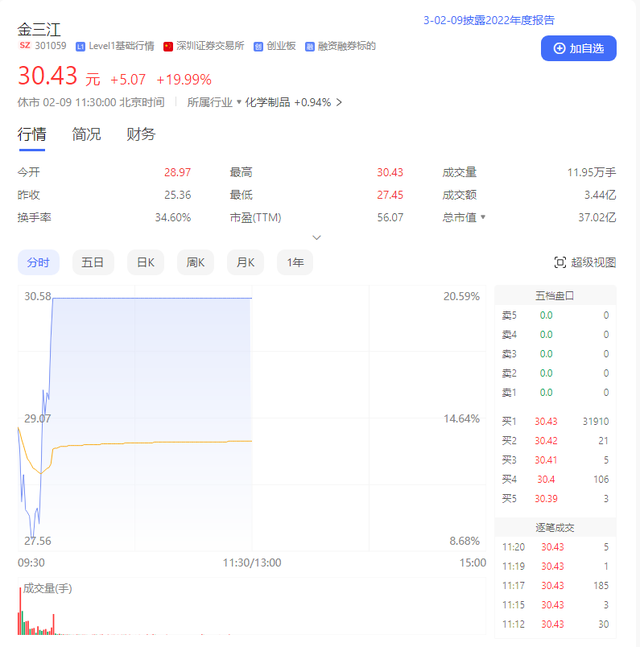Click the 买2 price 30.42
The width and height of the screenshot is (640, 647).
[546, 441]
